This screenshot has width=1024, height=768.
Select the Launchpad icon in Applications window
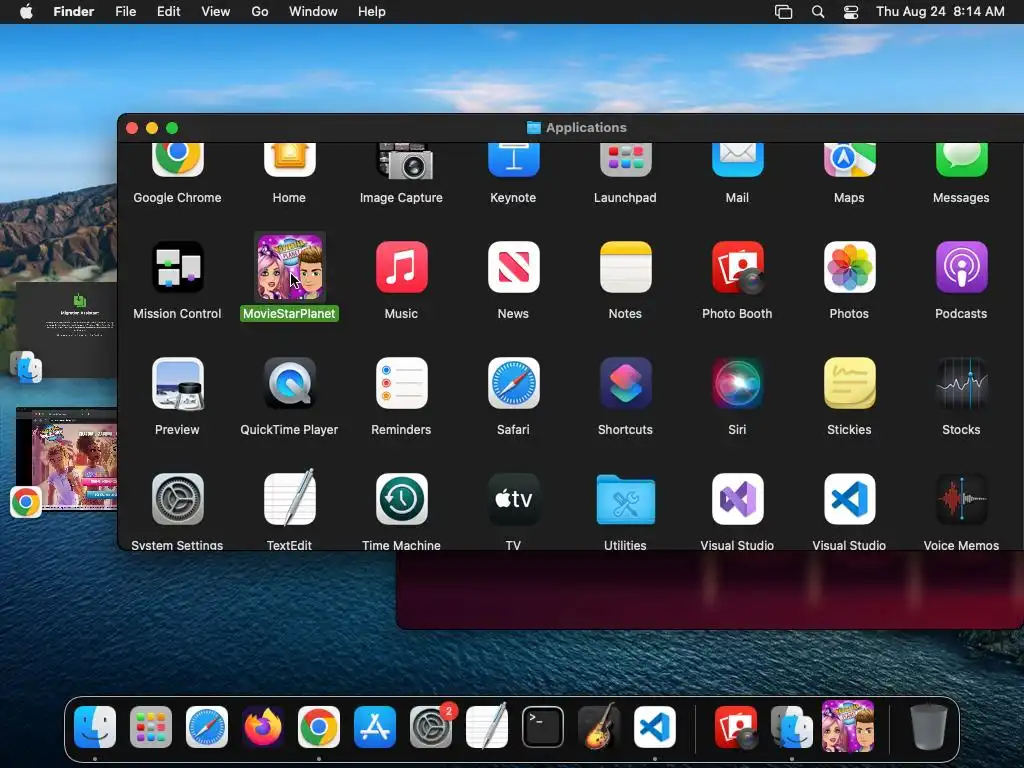tap(625, 159)
